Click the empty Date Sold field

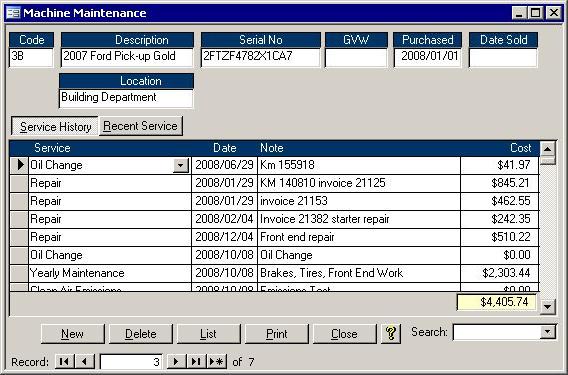503,58
